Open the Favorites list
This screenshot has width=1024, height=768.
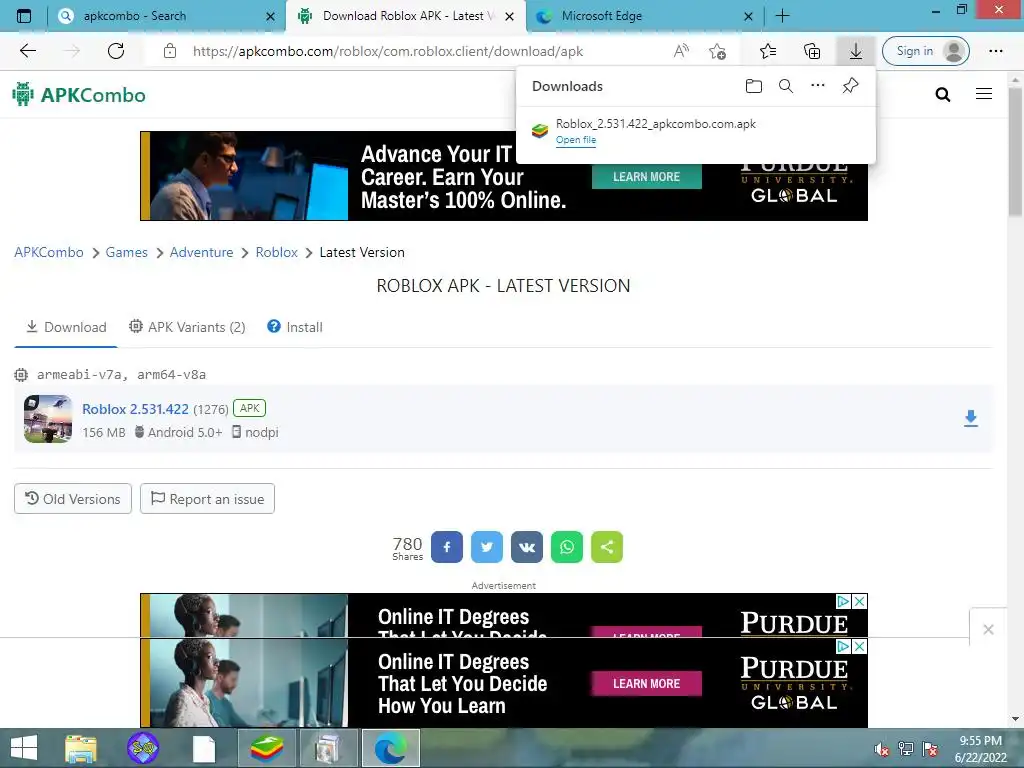pos(768,51)
